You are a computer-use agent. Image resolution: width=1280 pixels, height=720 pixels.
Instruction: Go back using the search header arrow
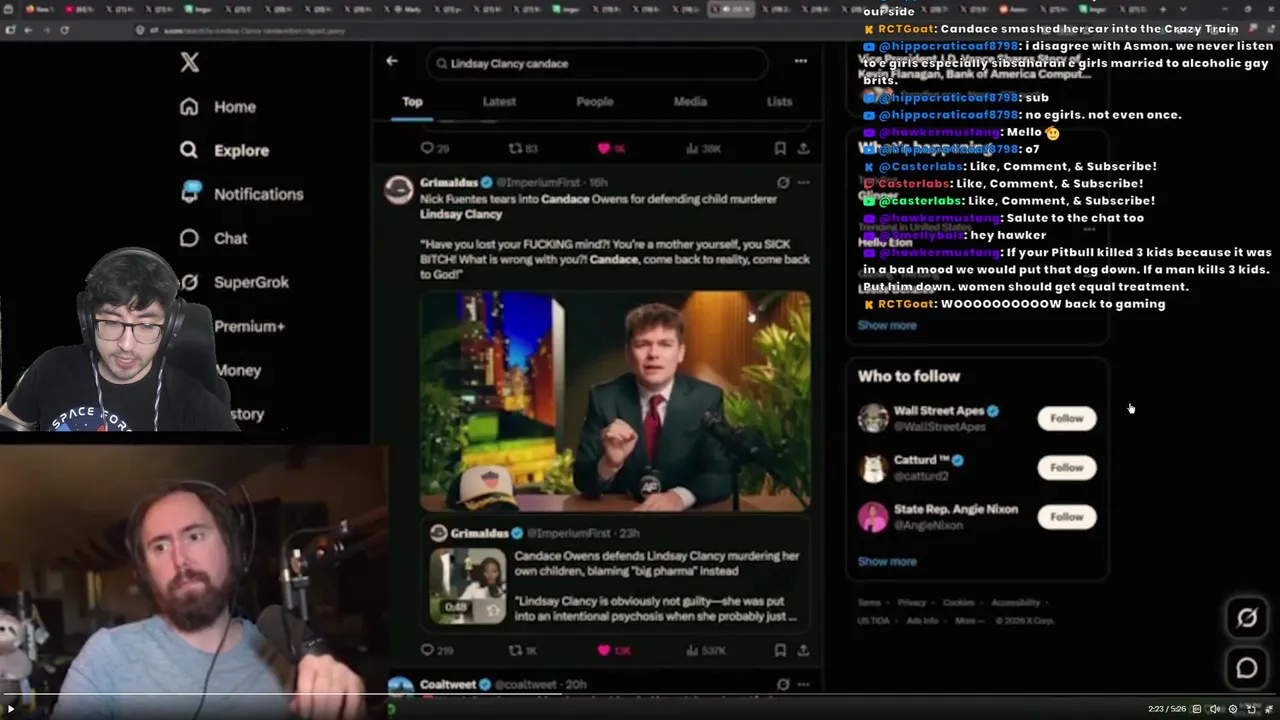point(392,62)
